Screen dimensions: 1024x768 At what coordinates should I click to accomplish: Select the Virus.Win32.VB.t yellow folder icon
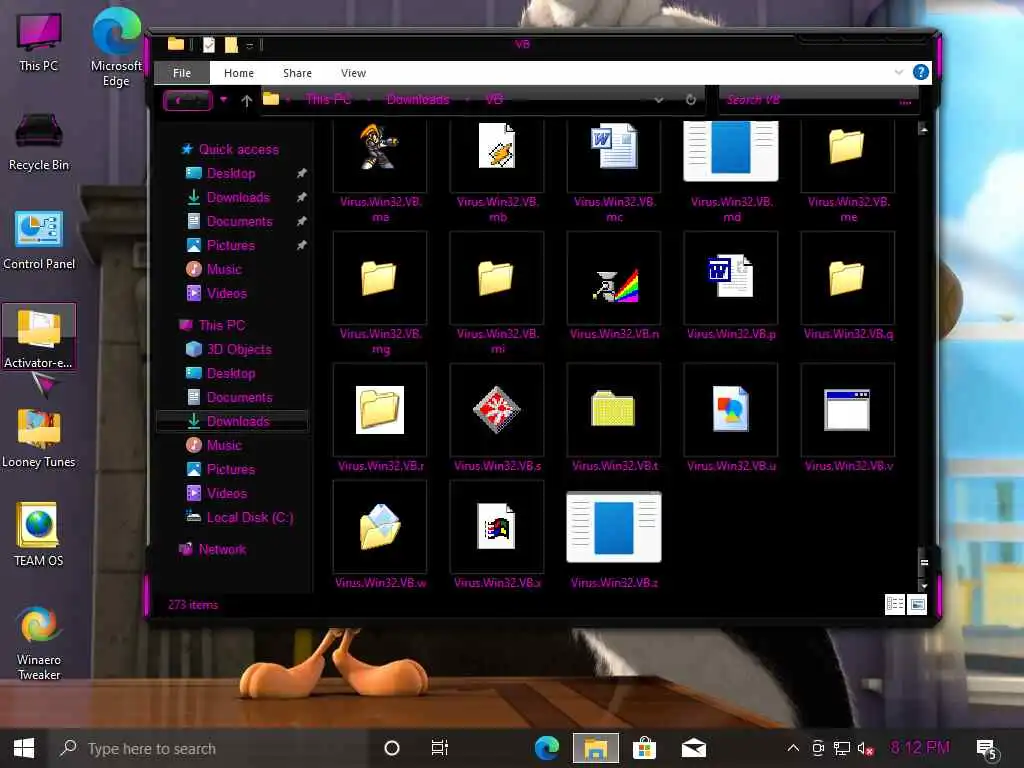[613, 409]
